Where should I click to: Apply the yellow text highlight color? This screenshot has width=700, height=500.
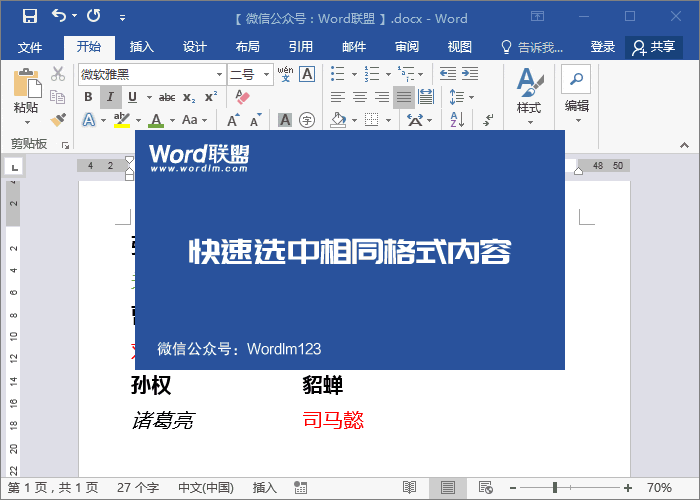coord(121,120)
